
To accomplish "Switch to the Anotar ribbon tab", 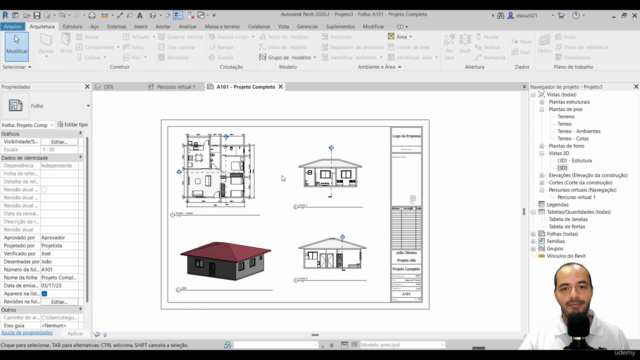I will point(163,27).
